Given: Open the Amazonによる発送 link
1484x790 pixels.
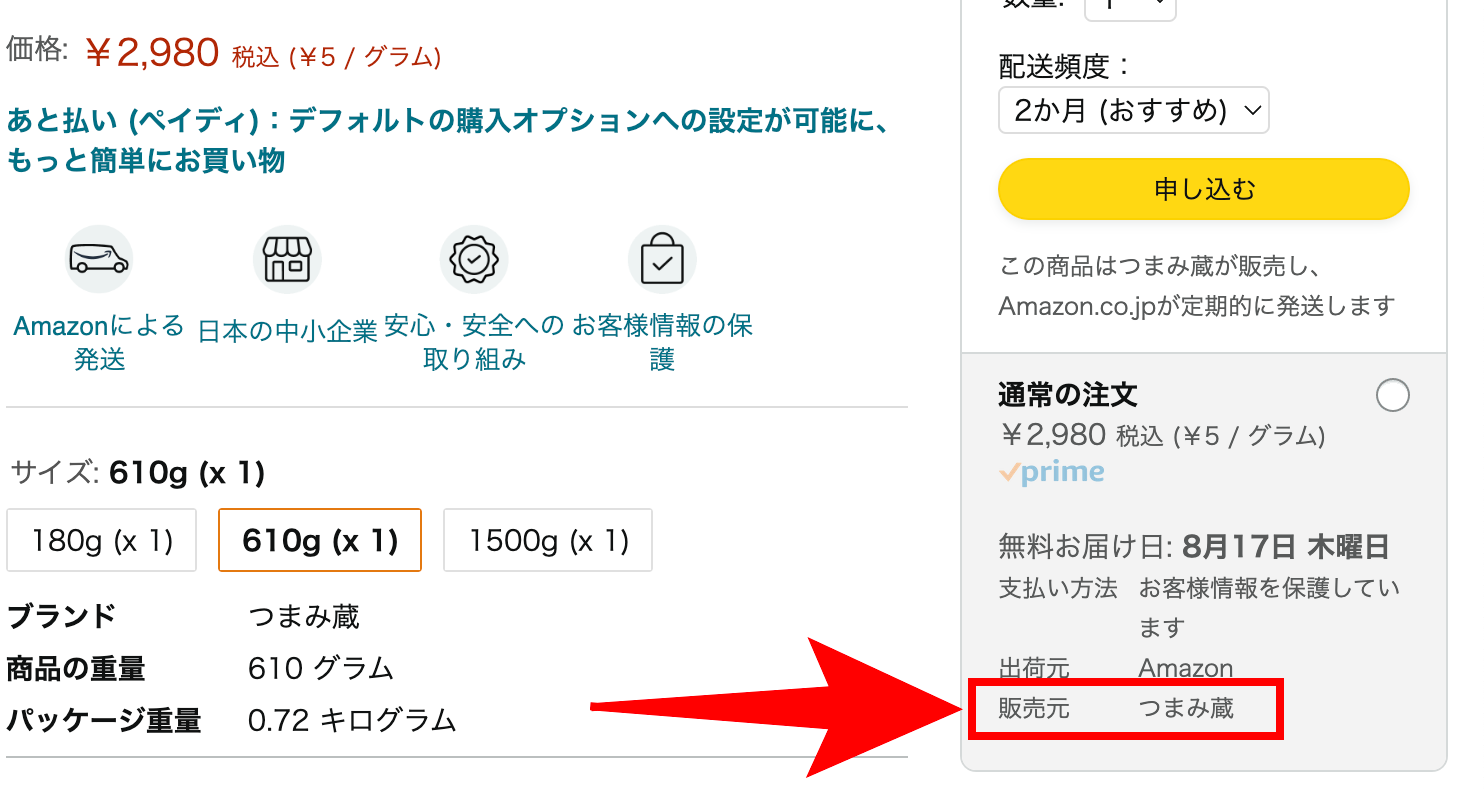Looking at the screenshot, I should click(99, 342).
